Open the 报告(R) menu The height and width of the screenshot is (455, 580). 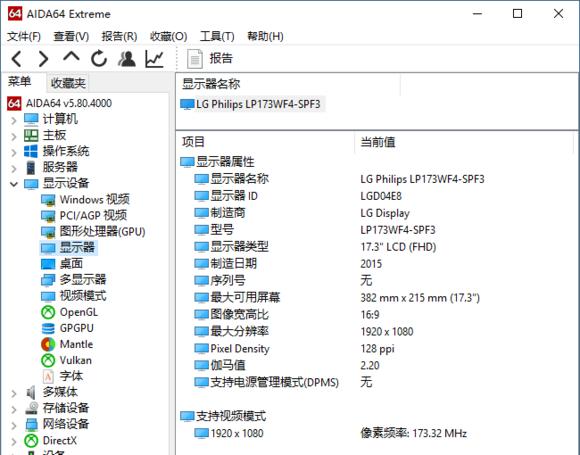(x=119, y=36)
